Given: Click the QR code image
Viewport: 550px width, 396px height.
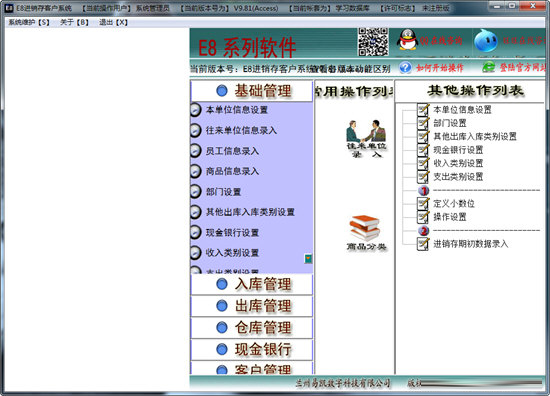Looking at the screenshot, I should point(373,42).
